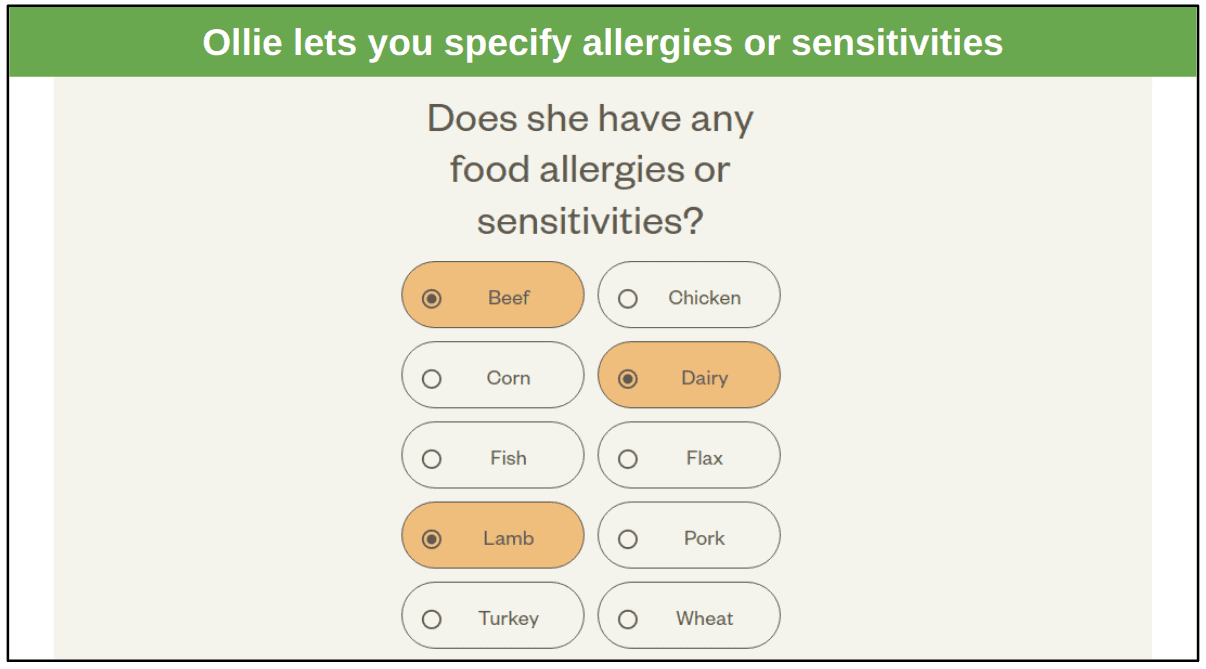Image resolution: width=1206 pixels, height=669 pixels.
Task: Deselect the Lamb allergy option
Action: [492, 535]
